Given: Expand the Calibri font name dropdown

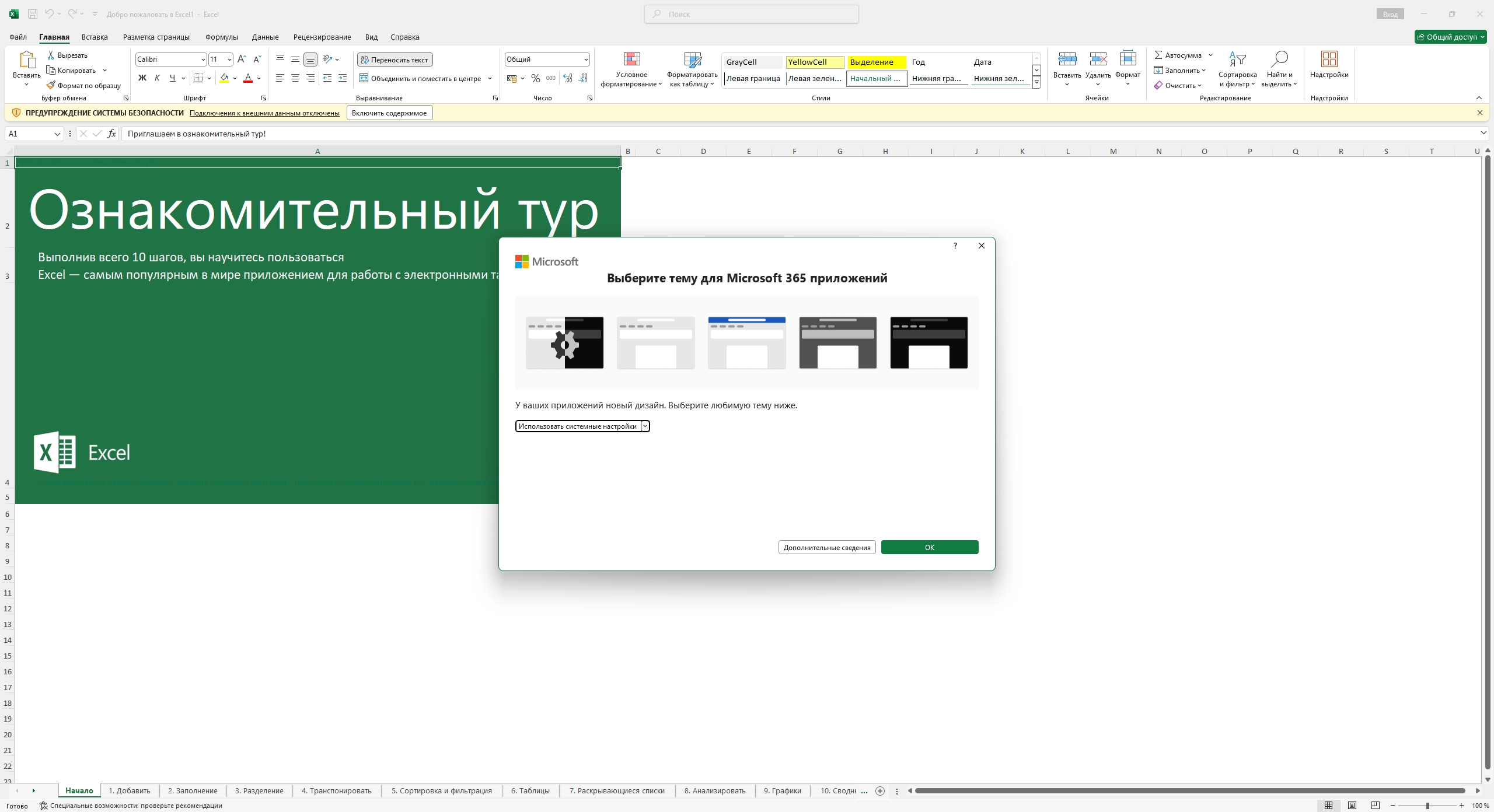Looking at the screenshot, I should (x=203, y=60).
